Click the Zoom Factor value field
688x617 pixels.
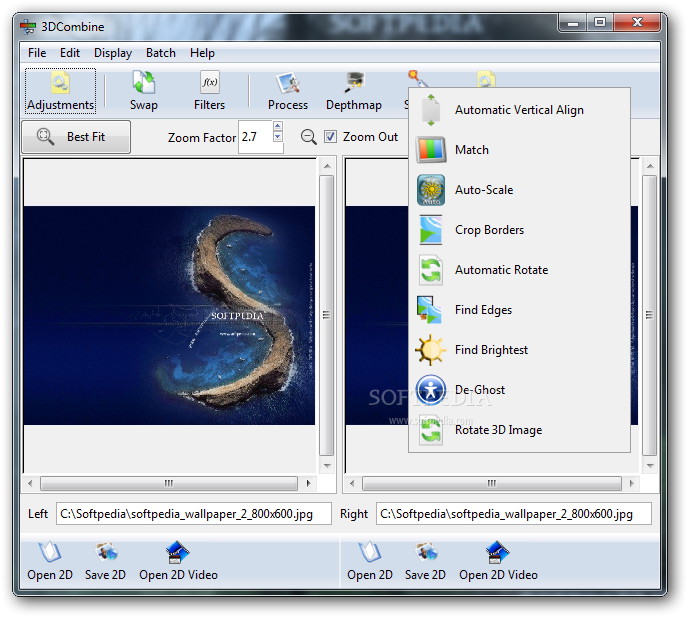(x=256, y=137)
